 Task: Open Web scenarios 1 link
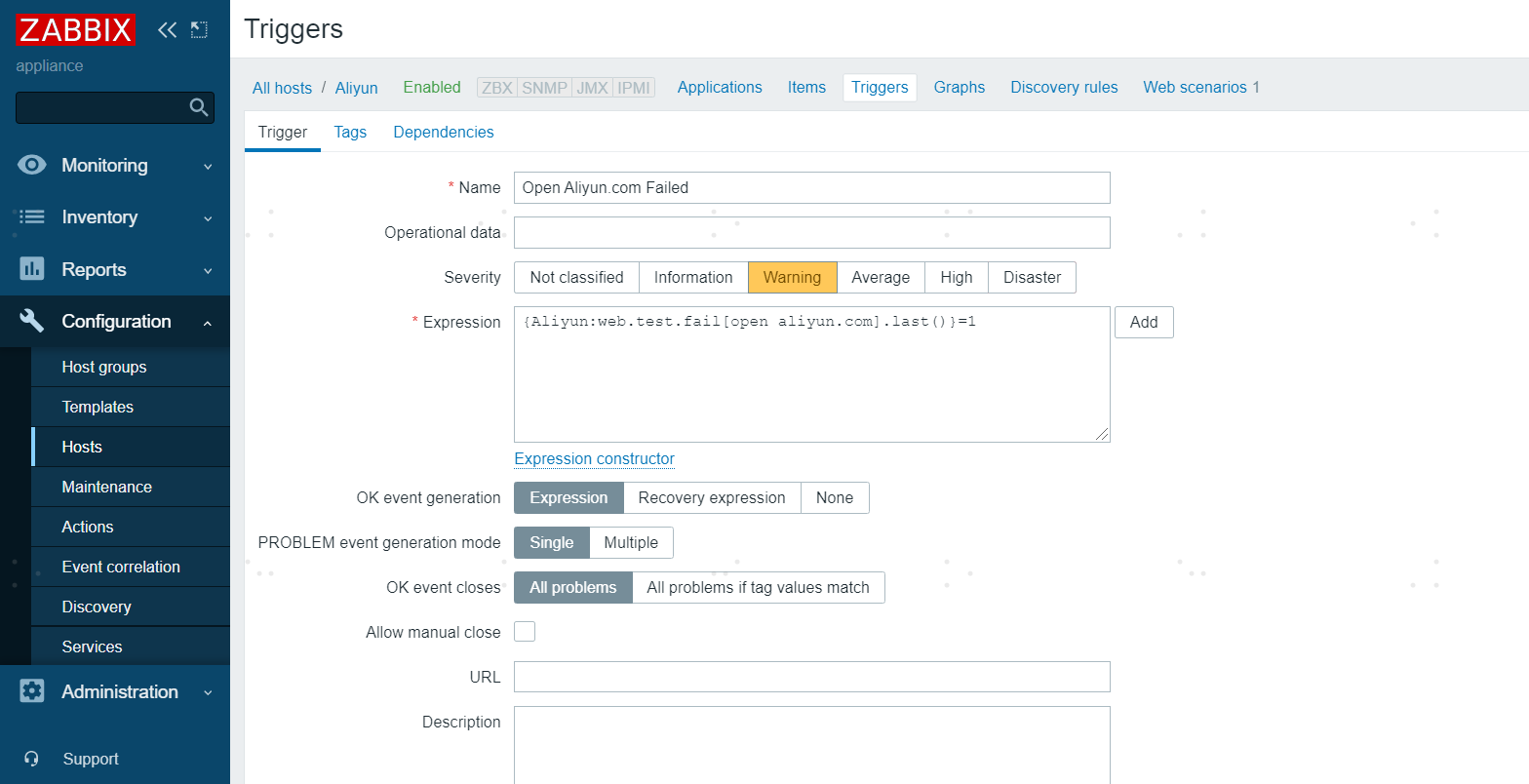click(x=1201, y=87)
